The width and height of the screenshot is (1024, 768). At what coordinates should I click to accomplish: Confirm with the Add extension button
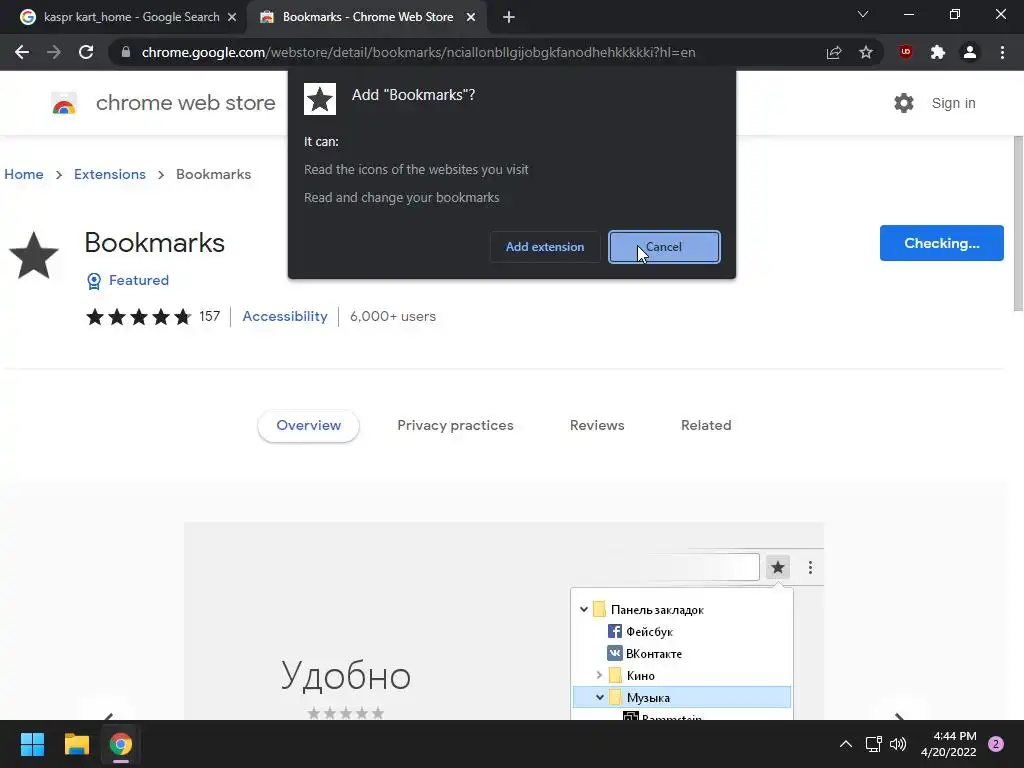click(545, 247)
